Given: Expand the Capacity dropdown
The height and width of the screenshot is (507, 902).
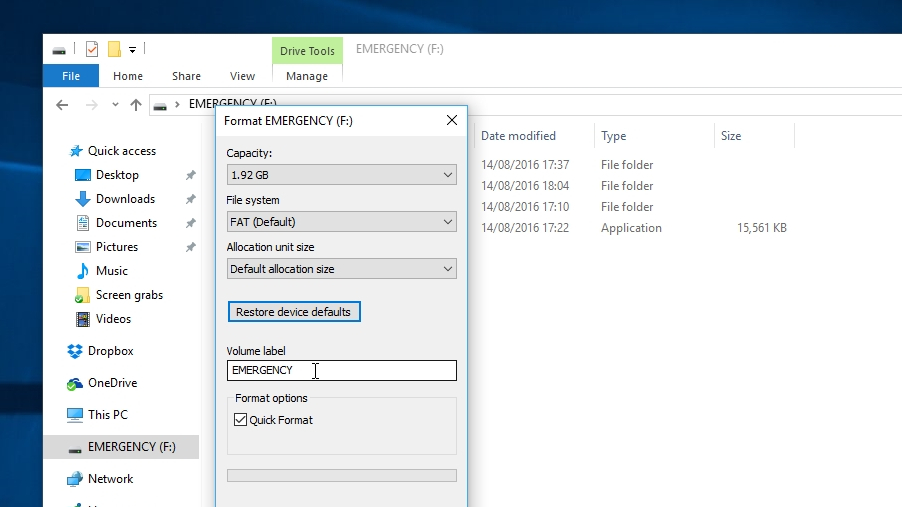Looking at the screenshot, I should click(x=342, y=175).
